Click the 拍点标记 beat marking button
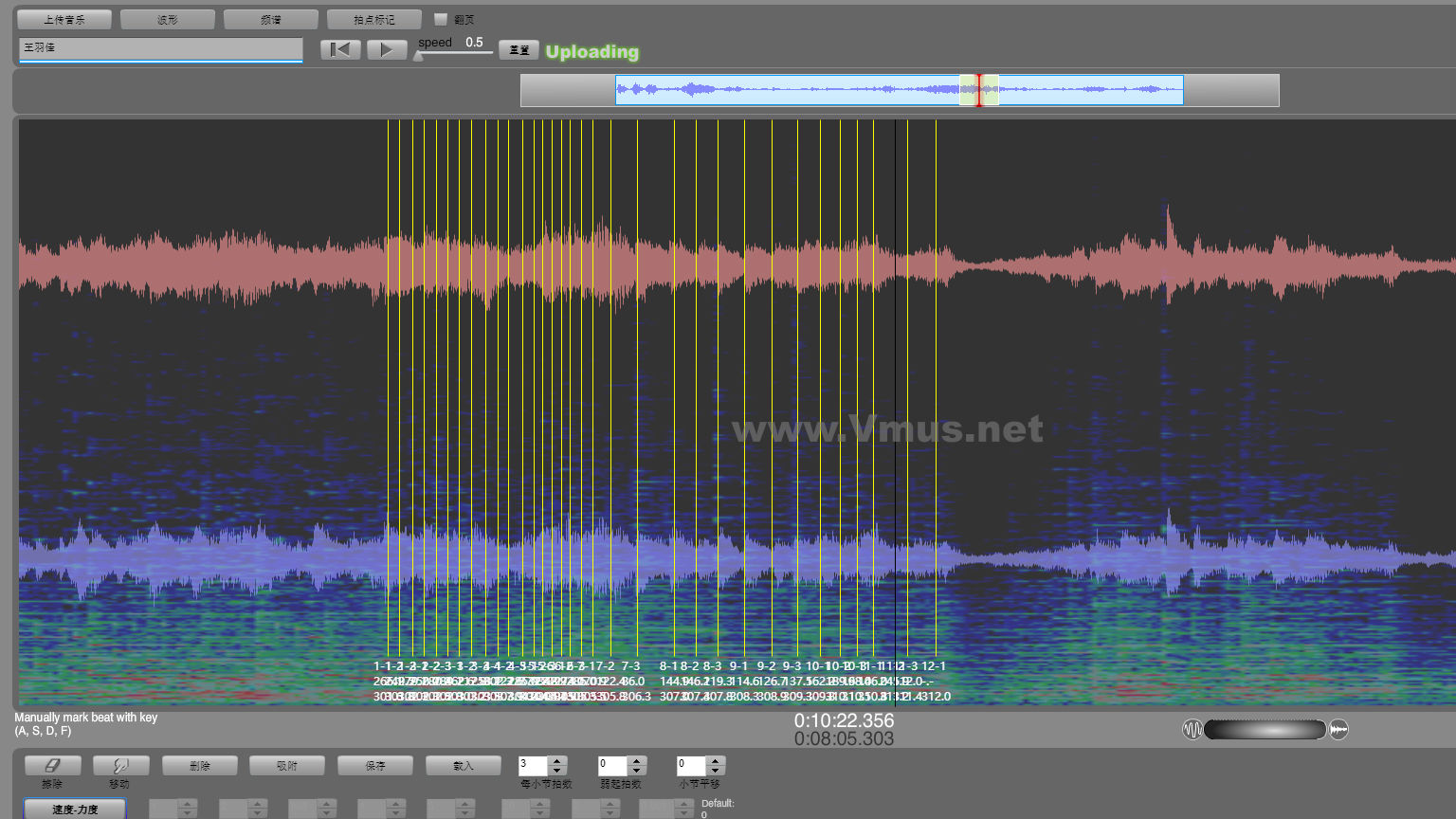Viewport: 1456px width, 819px height. [x=373, y=19]
